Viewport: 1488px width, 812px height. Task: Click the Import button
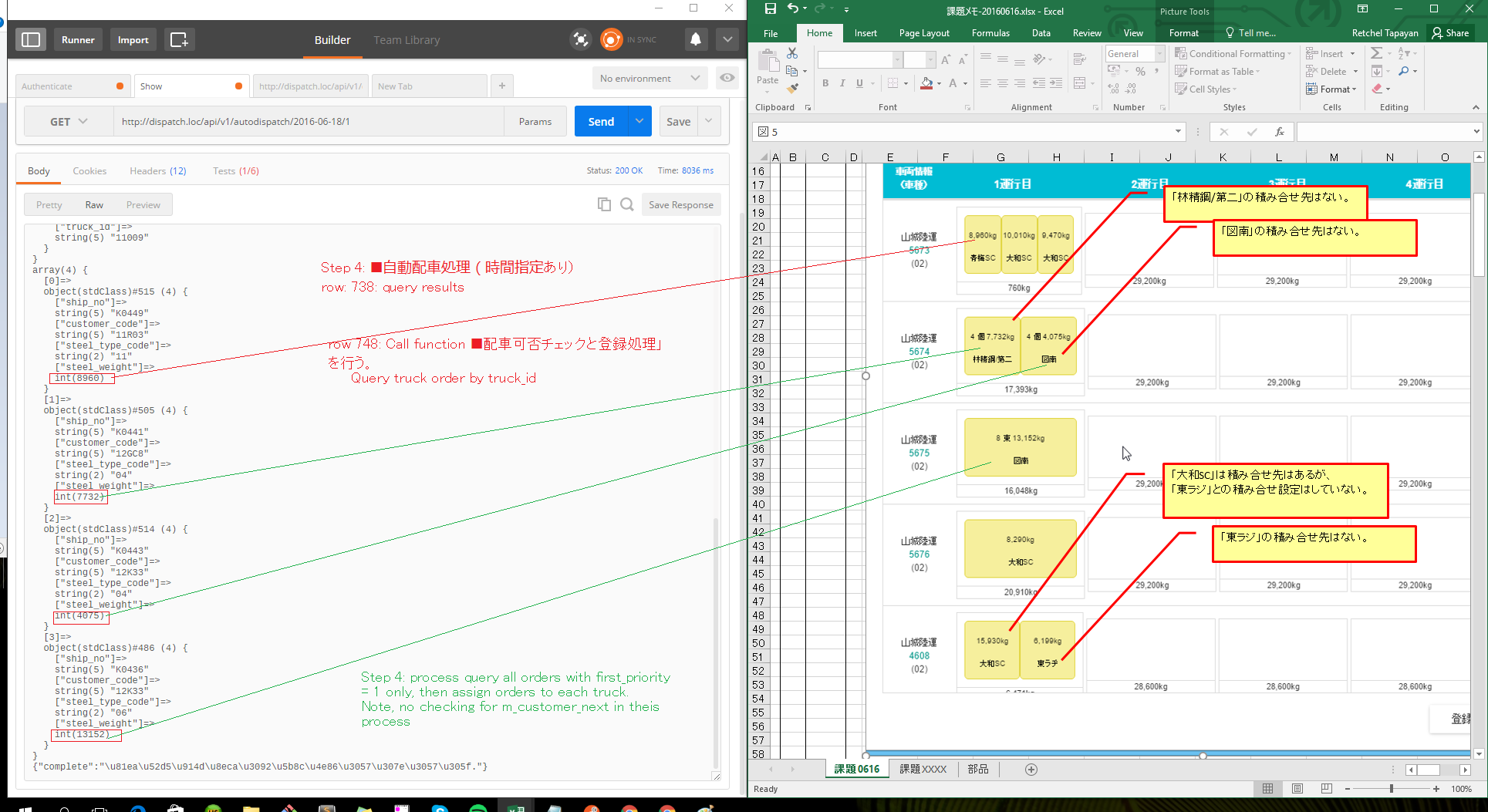[x=133, y=39]
